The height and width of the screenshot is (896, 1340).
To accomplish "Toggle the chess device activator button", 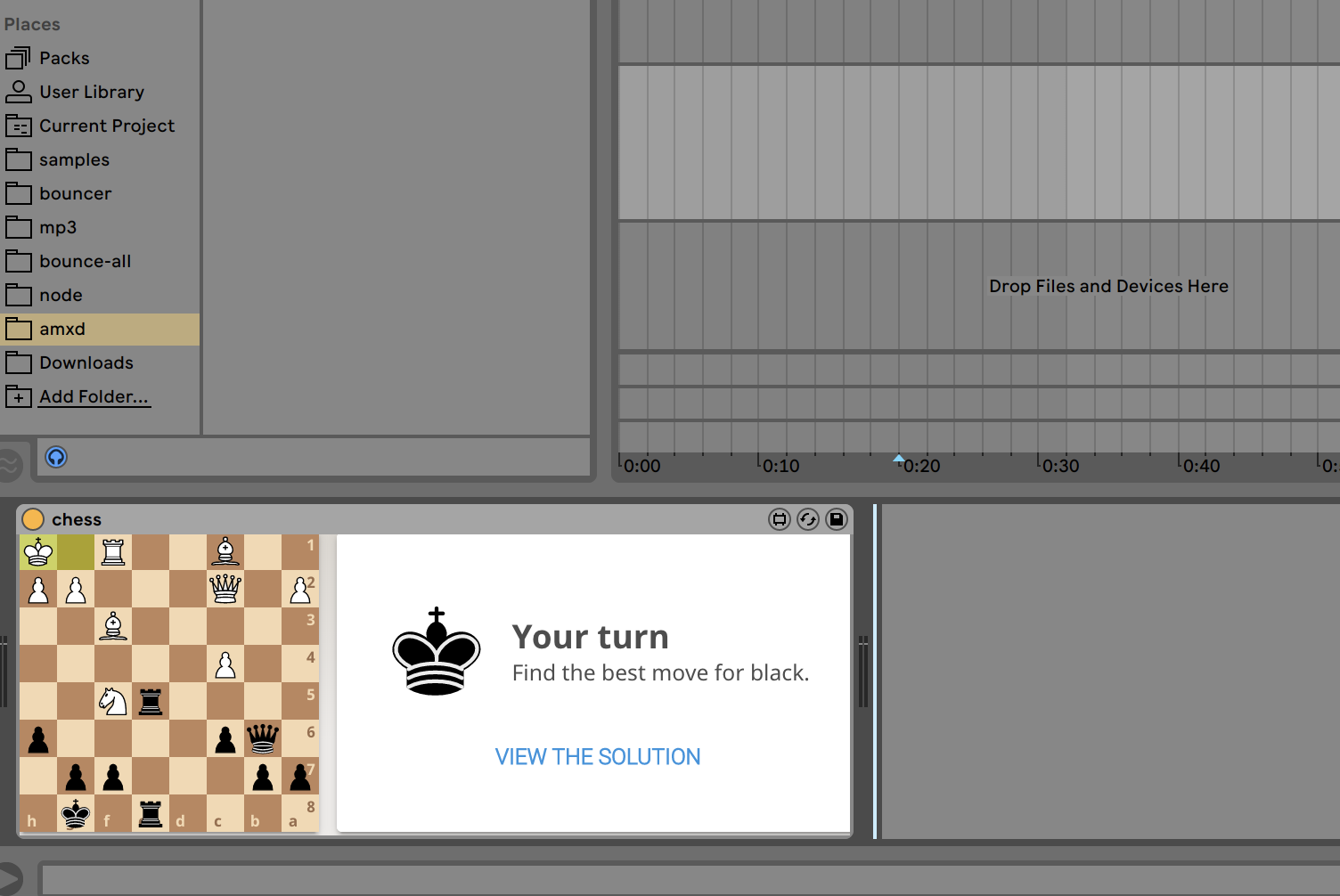I will [x=33, y=519].
